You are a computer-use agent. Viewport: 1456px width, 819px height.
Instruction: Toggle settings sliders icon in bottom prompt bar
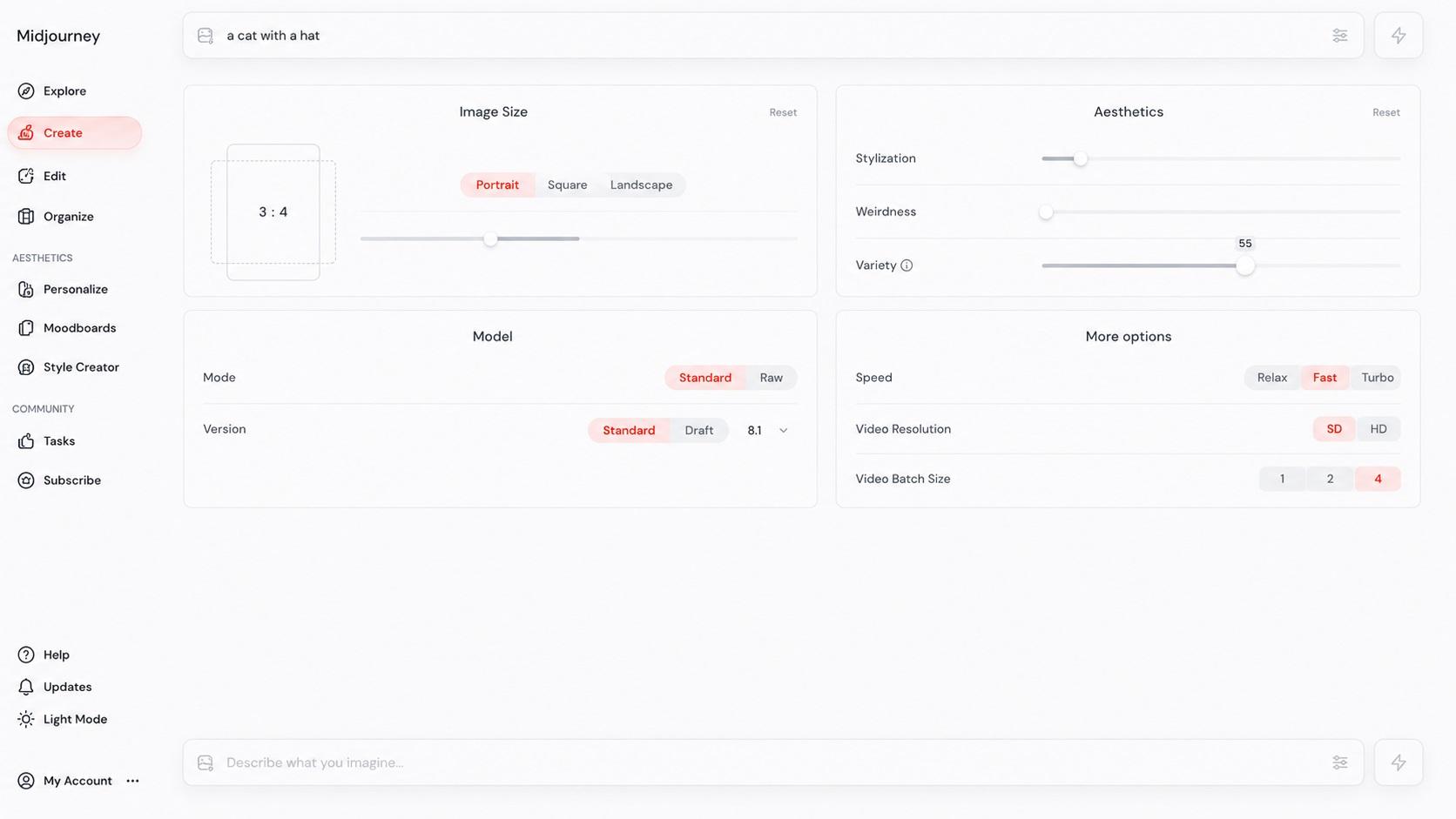click(1339, 762)
